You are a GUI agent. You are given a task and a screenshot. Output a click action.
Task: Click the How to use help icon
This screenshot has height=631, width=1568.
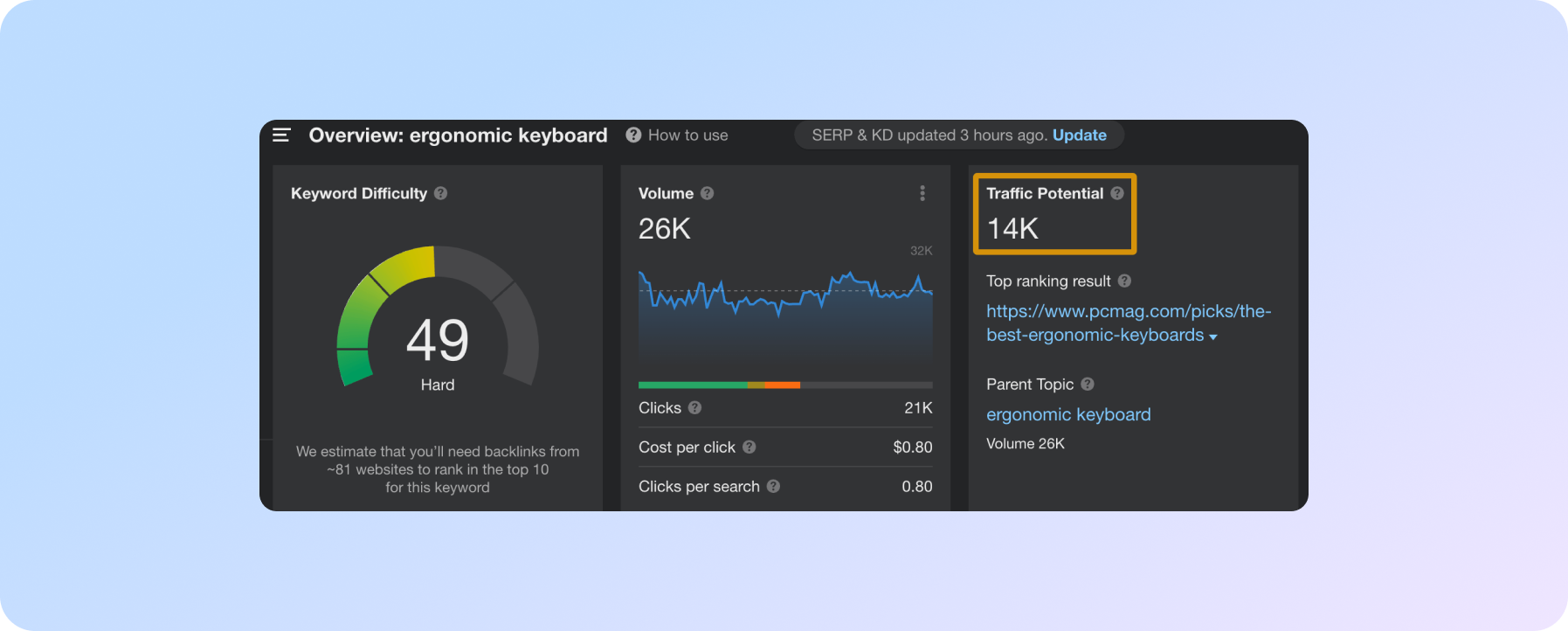click(633, 135)
